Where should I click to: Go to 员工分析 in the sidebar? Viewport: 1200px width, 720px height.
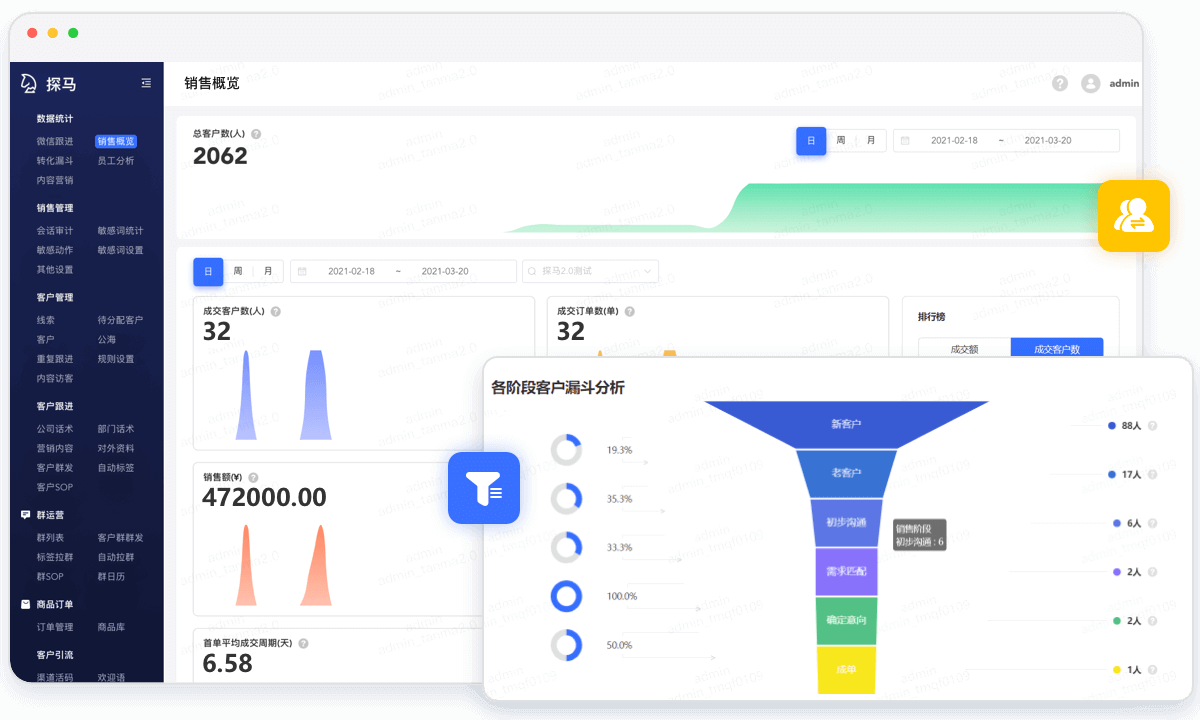pos(116,161)
